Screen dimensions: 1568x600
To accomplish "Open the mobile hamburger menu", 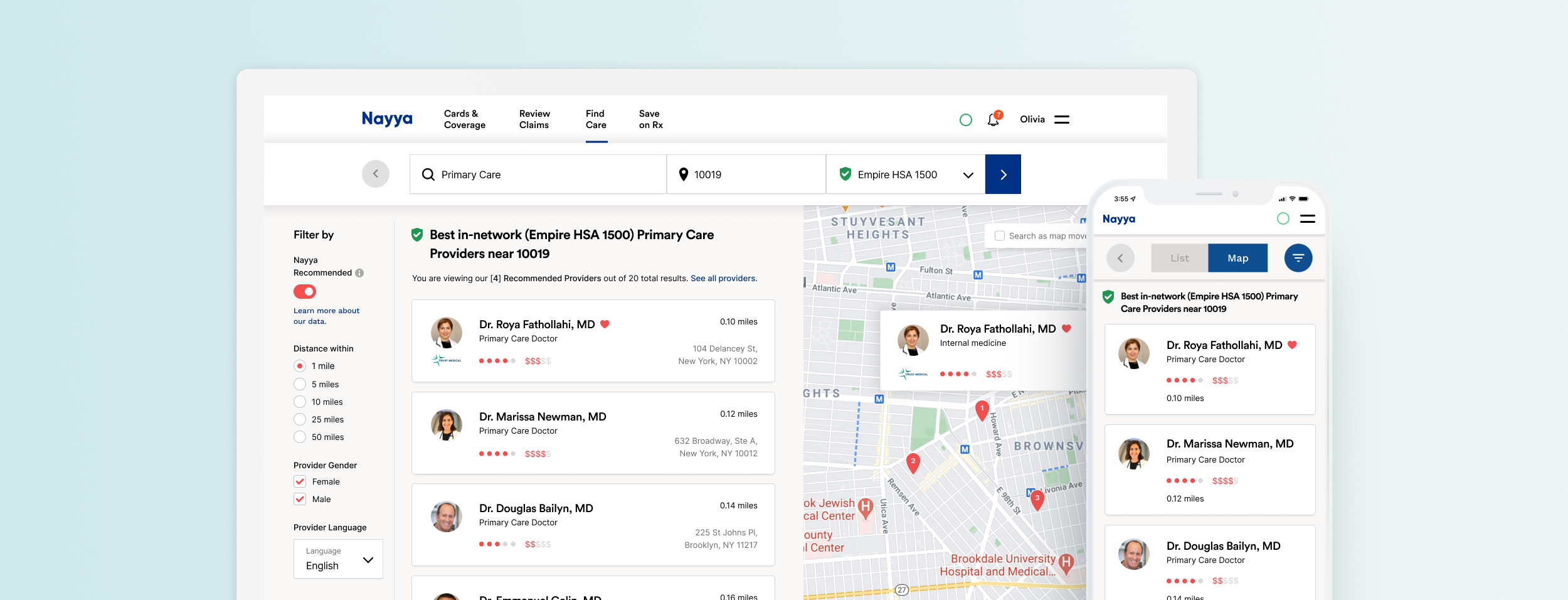I will pos(1308,219).
